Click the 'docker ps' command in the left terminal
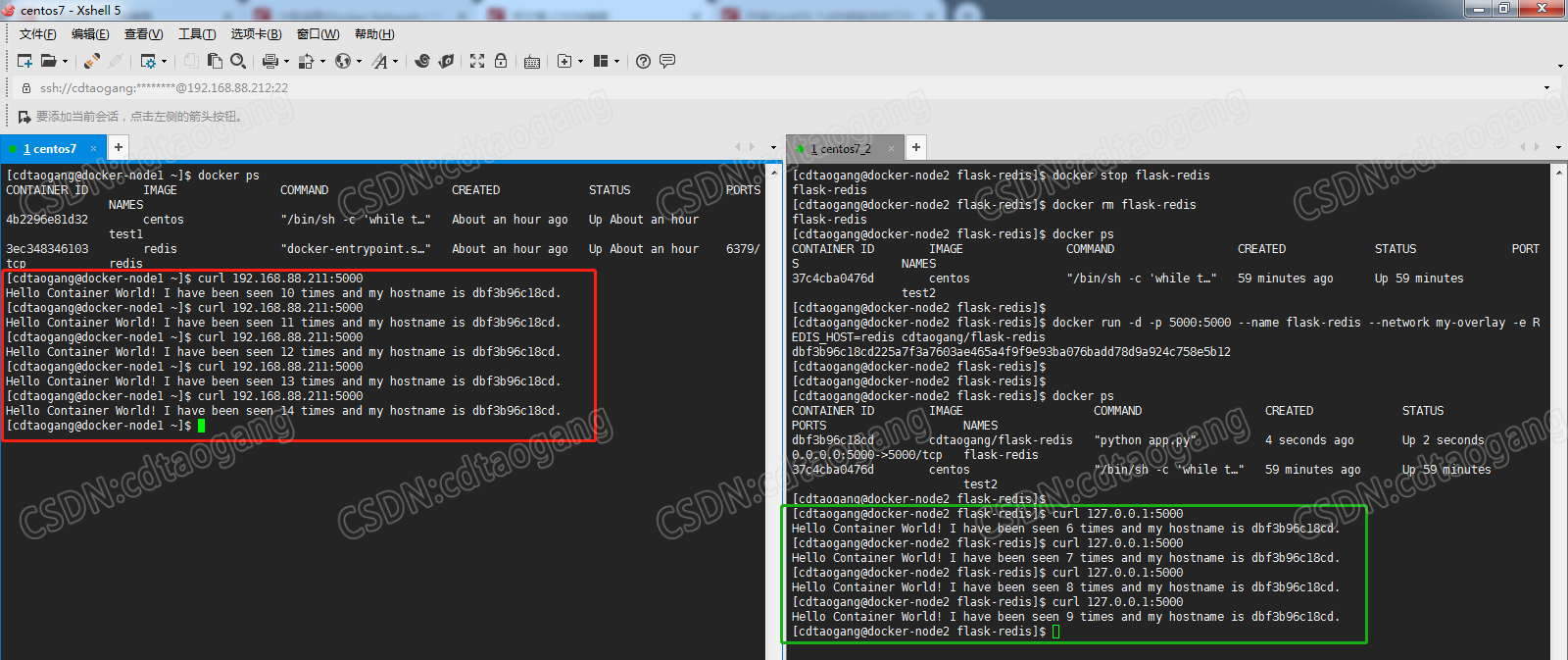The height and width of the screenshot is (660, 1568). click(x=228, y=176)
